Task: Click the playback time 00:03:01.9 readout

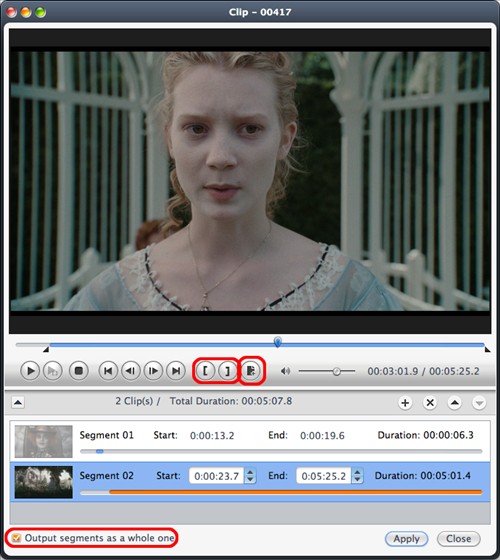Action: tap(393, 371)
